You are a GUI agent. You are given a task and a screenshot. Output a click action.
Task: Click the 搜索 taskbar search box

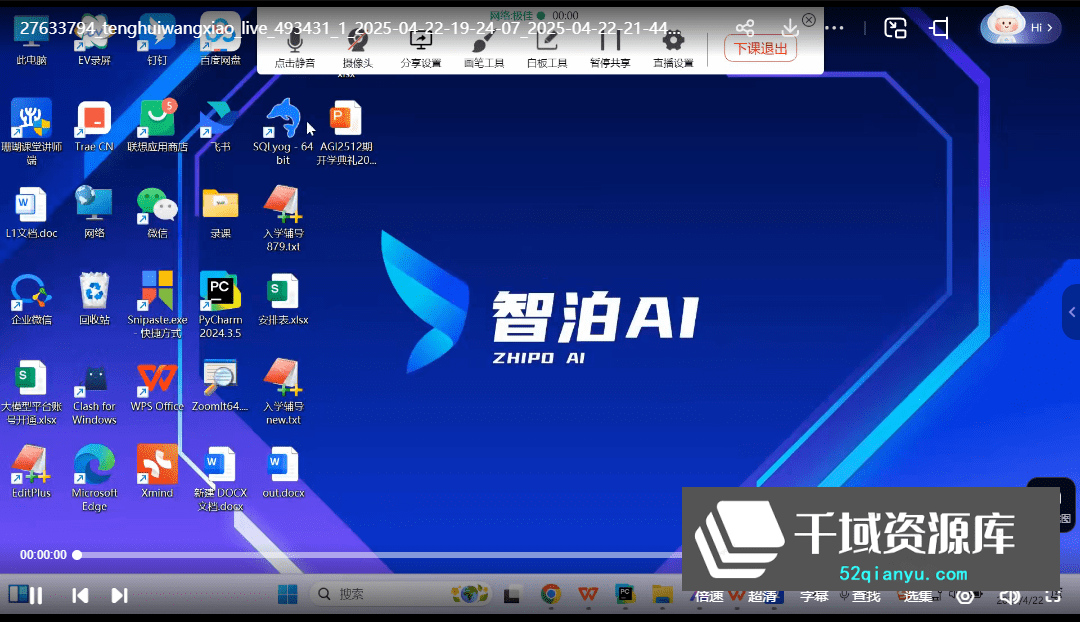click(x=402, y=594)
